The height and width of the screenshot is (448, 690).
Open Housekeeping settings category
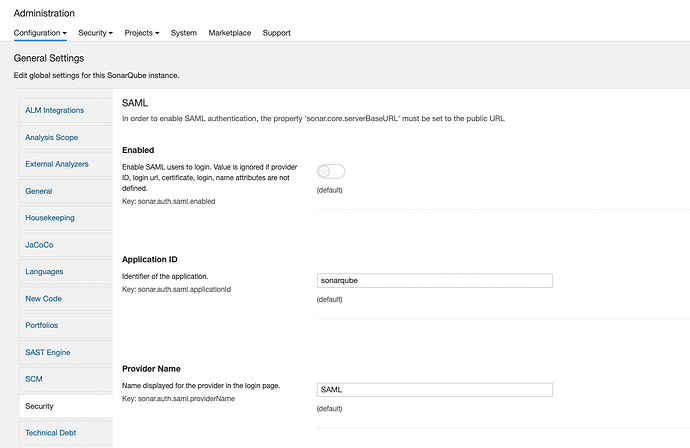click(50, 218)
